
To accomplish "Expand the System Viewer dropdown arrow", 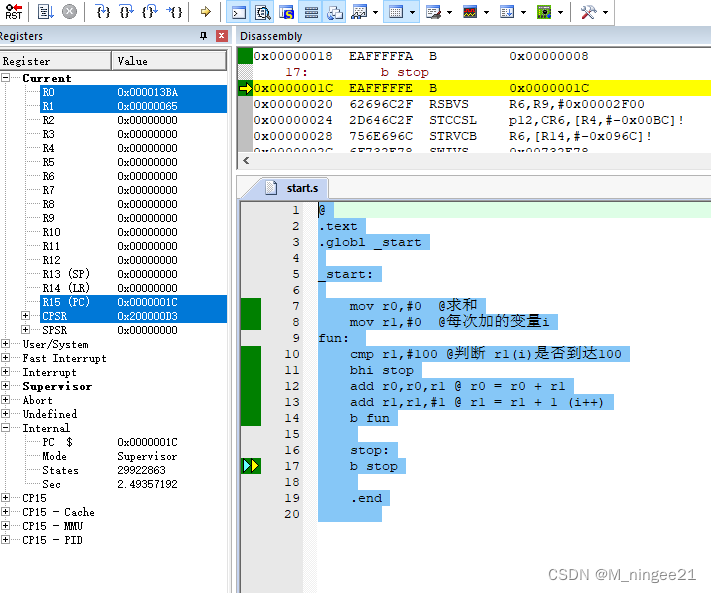I will coord(560,12).
